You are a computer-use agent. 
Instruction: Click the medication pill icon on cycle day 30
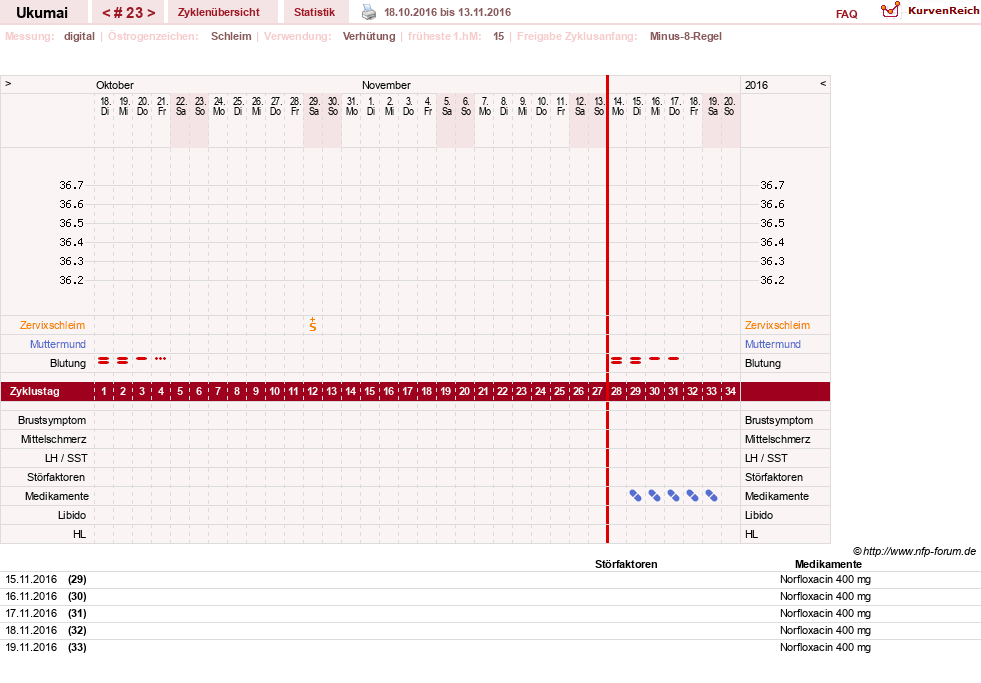(x=654, y=495)
